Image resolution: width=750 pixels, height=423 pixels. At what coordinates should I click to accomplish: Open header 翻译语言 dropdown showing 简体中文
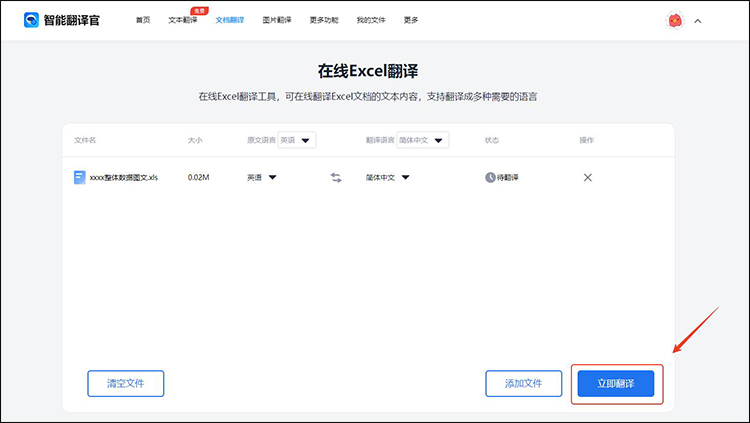[422, 140]
